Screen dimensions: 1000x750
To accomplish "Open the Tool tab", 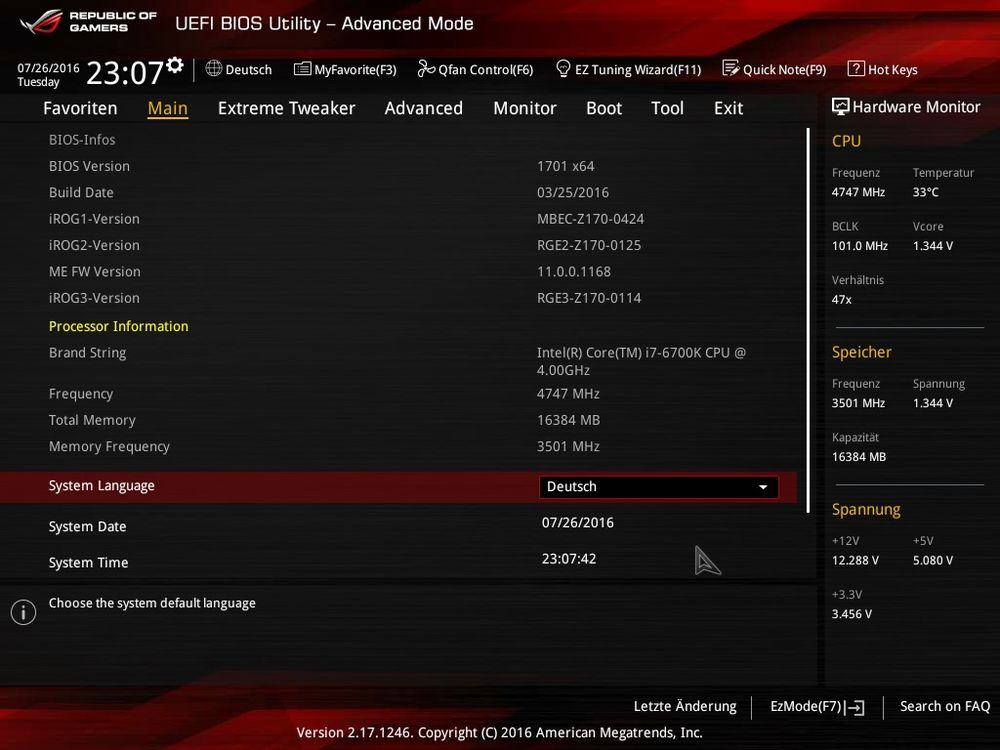I will pos(667,108).
